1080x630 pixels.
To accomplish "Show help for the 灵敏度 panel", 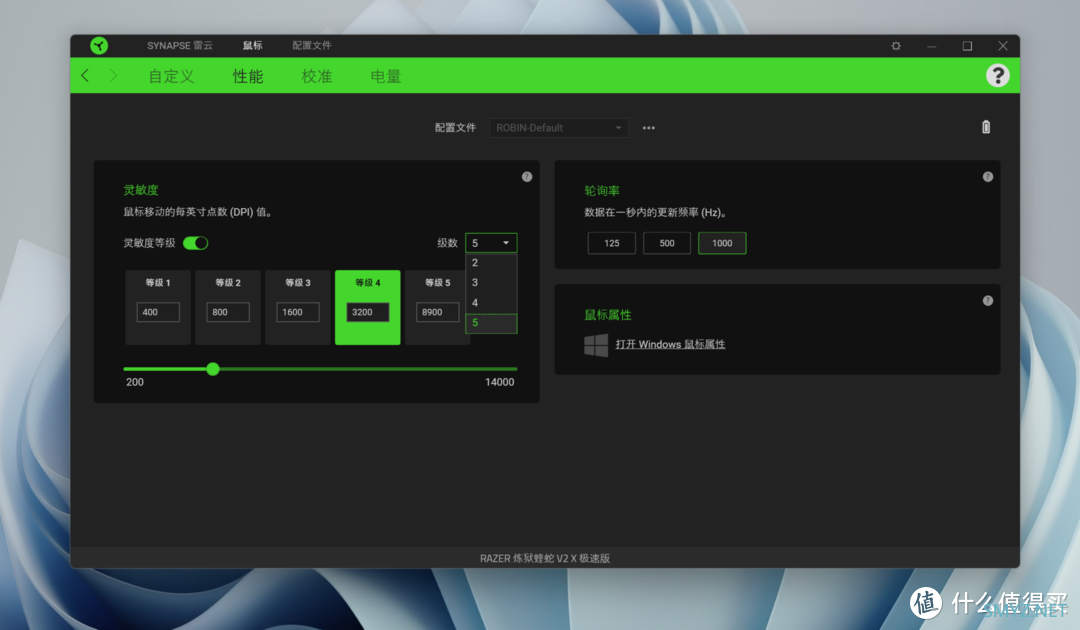I will point(527,177).
